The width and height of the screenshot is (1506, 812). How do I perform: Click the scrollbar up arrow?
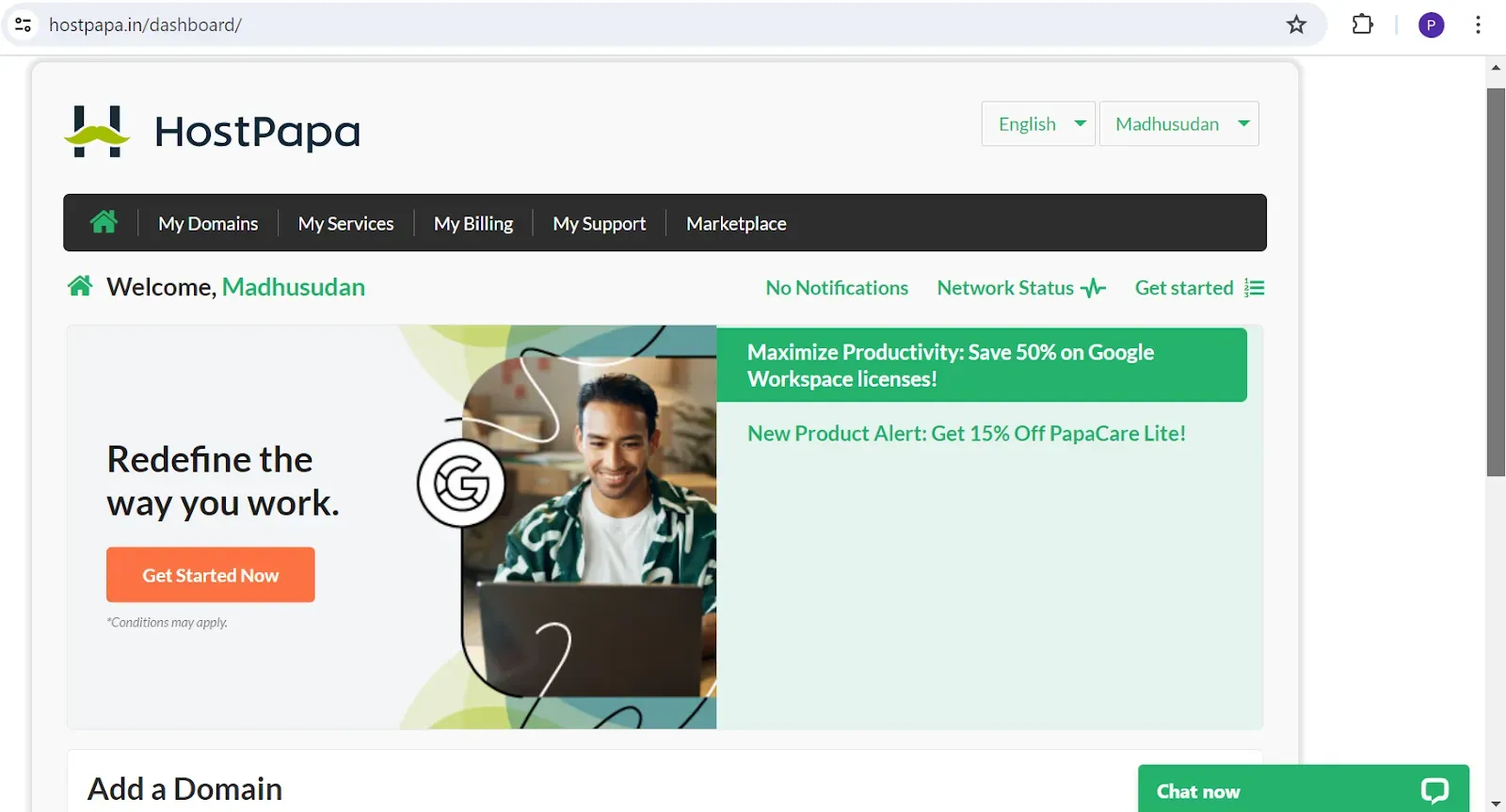1496,68
